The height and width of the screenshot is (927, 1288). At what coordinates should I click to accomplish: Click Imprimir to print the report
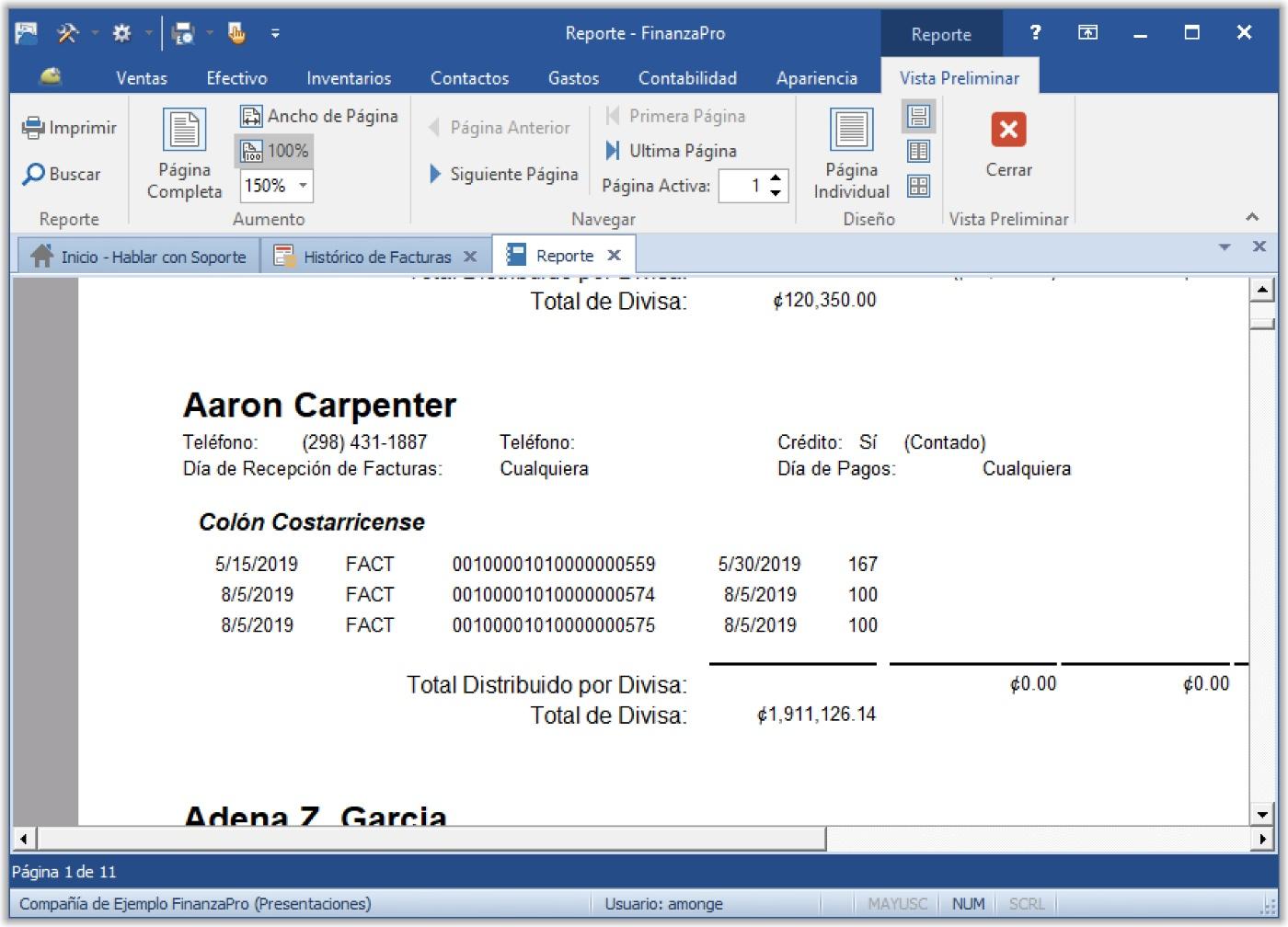(x=70, y=127)
